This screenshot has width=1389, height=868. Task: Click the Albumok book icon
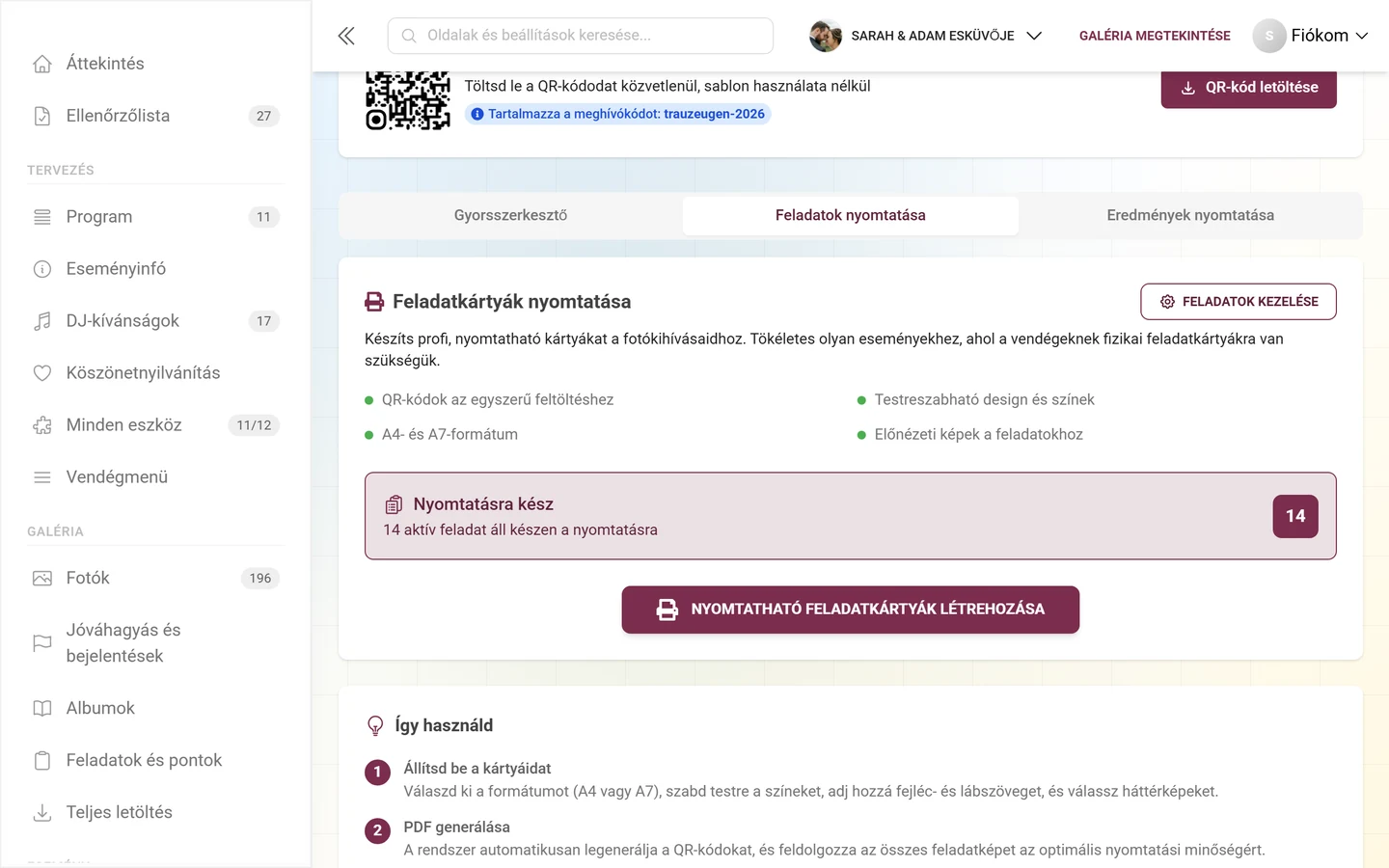click(42, 709)
